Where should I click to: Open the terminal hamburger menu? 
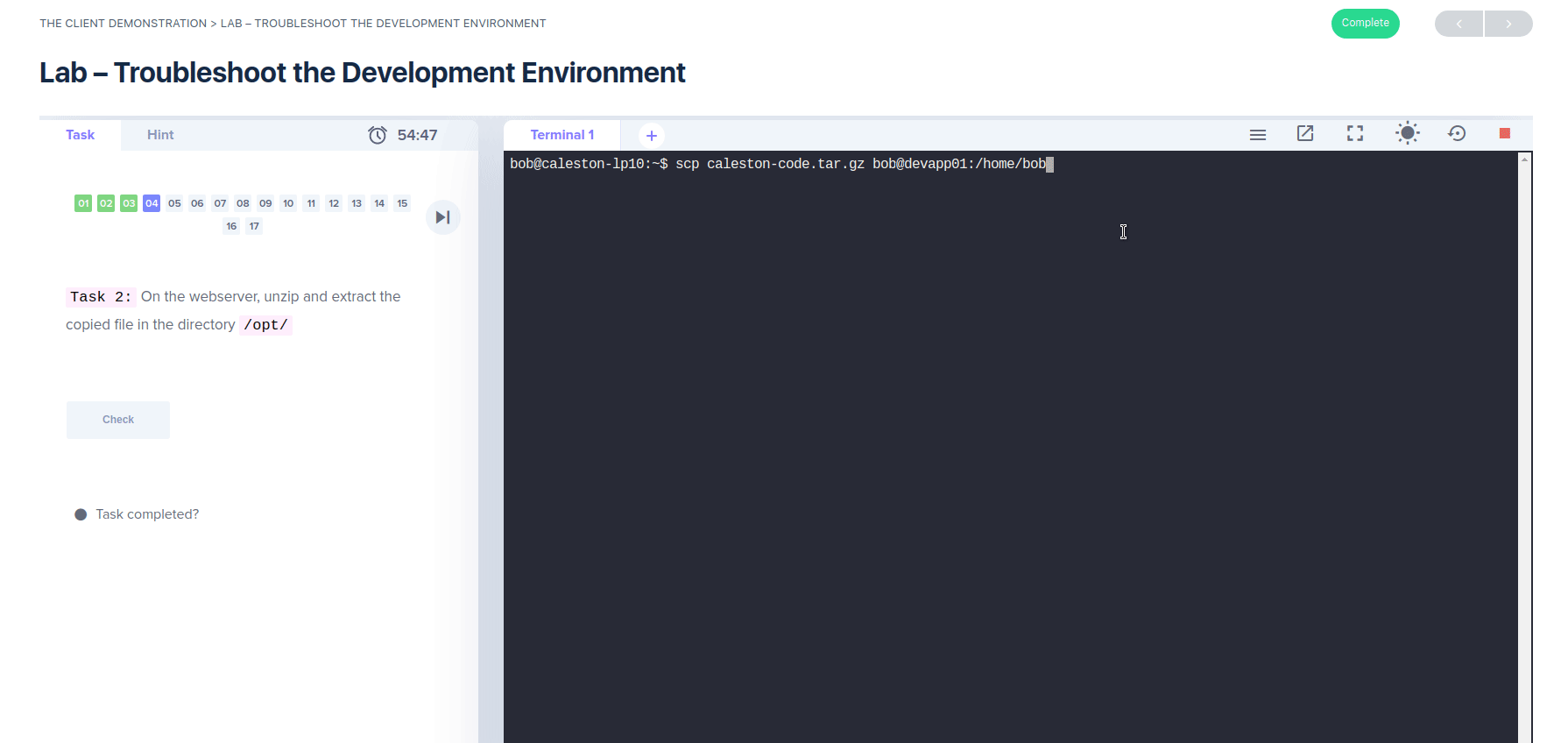point(1257,134)
